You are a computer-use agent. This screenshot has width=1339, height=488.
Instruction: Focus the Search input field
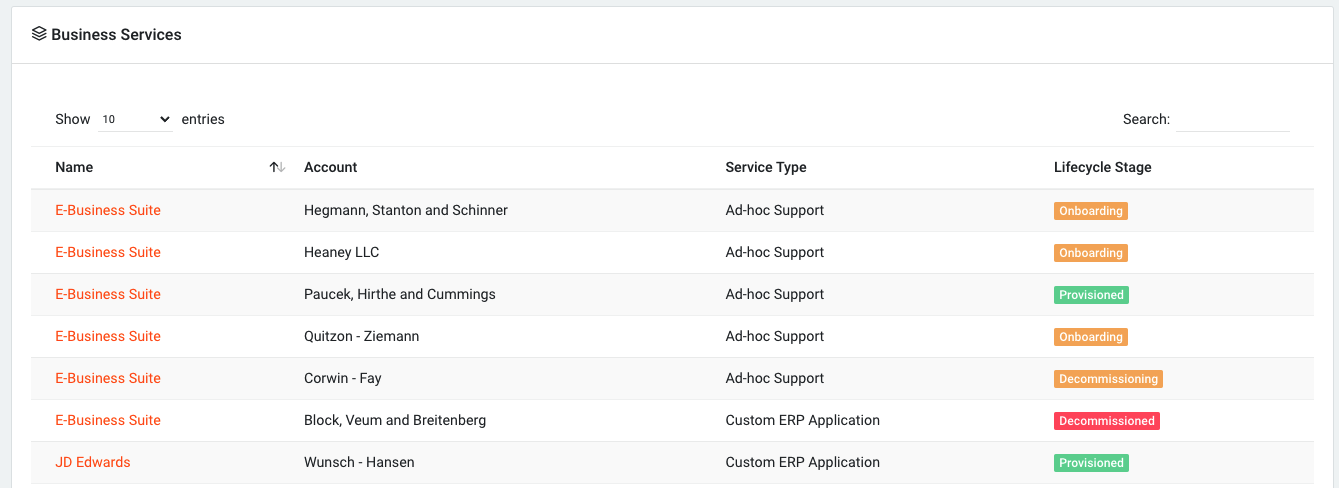(1233, 119)
